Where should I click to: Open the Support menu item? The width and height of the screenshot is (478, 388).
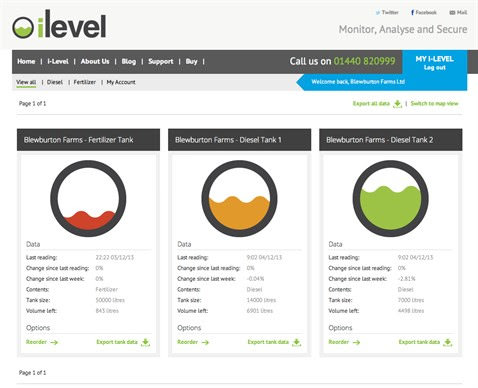pyautogui.click(x=161, y=61)
